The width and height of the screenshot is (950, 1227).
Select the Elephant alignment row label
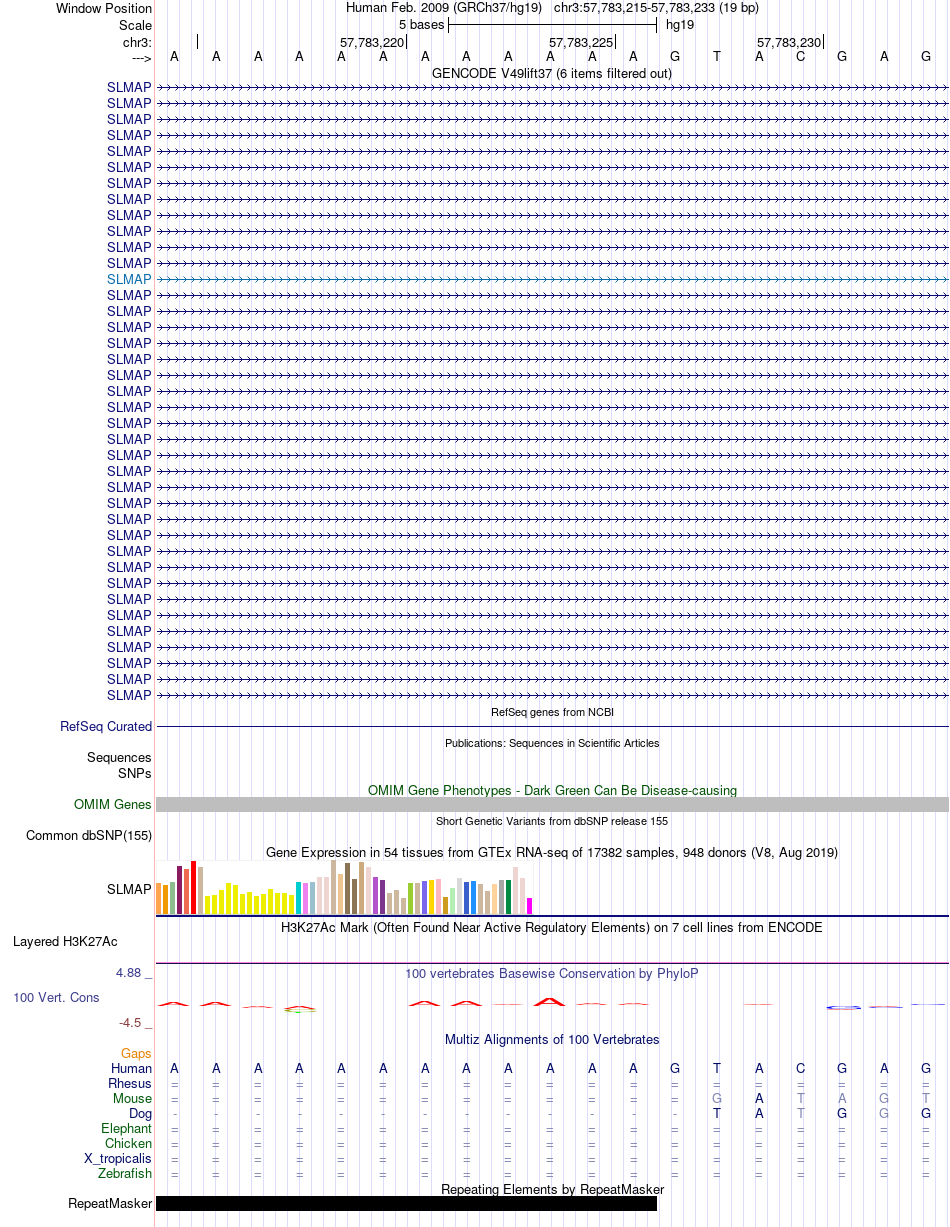(x=127, y=1128)
